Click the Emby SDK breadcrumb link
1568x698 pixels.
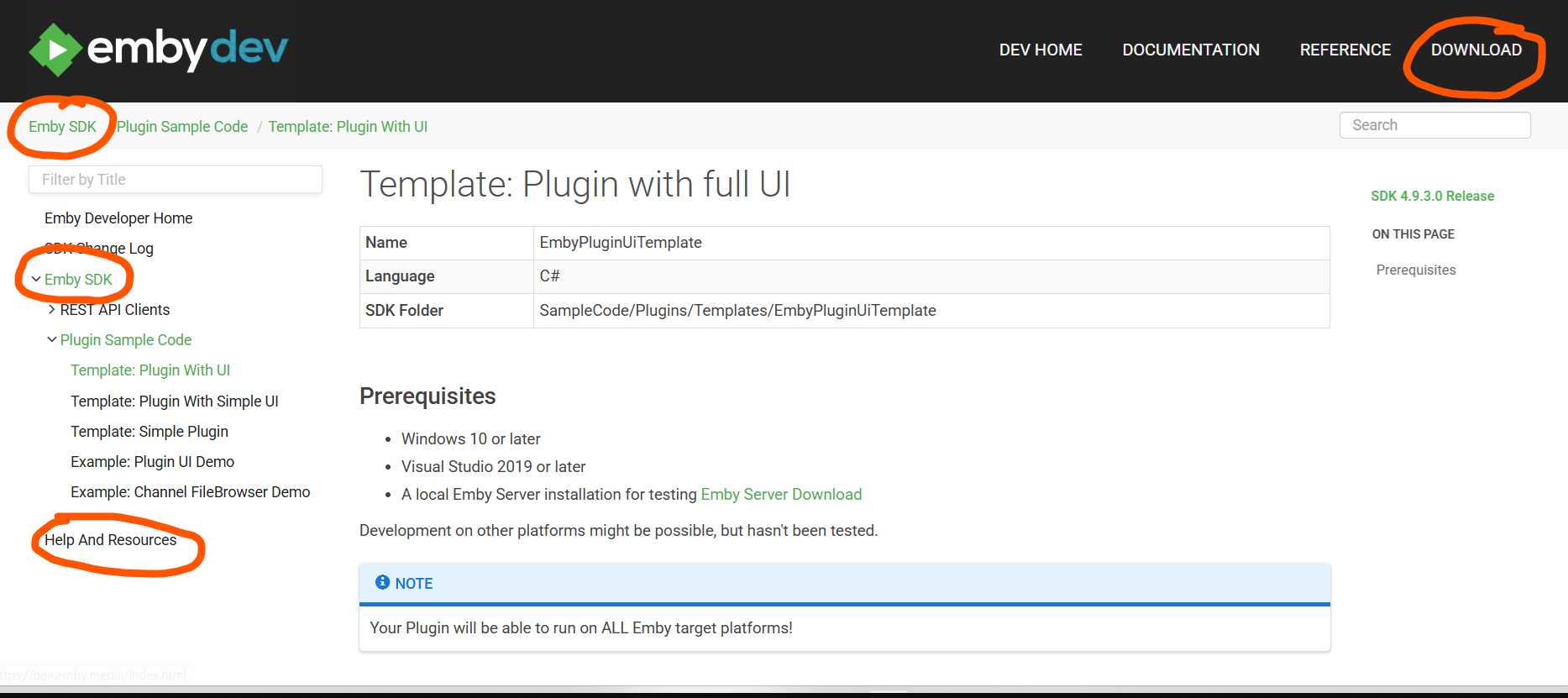click(x=62, y=126)
